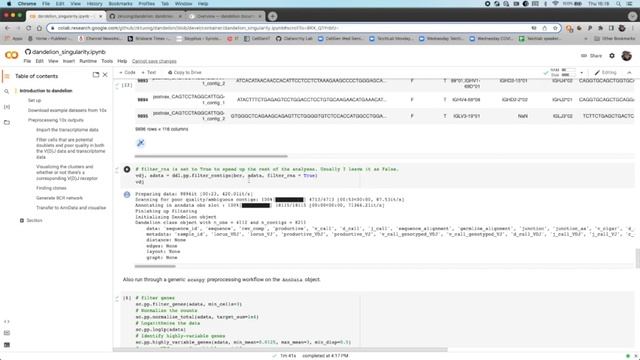Open the Files folder icon in sidebar
The image size is (640, 360).
[7, 122]
